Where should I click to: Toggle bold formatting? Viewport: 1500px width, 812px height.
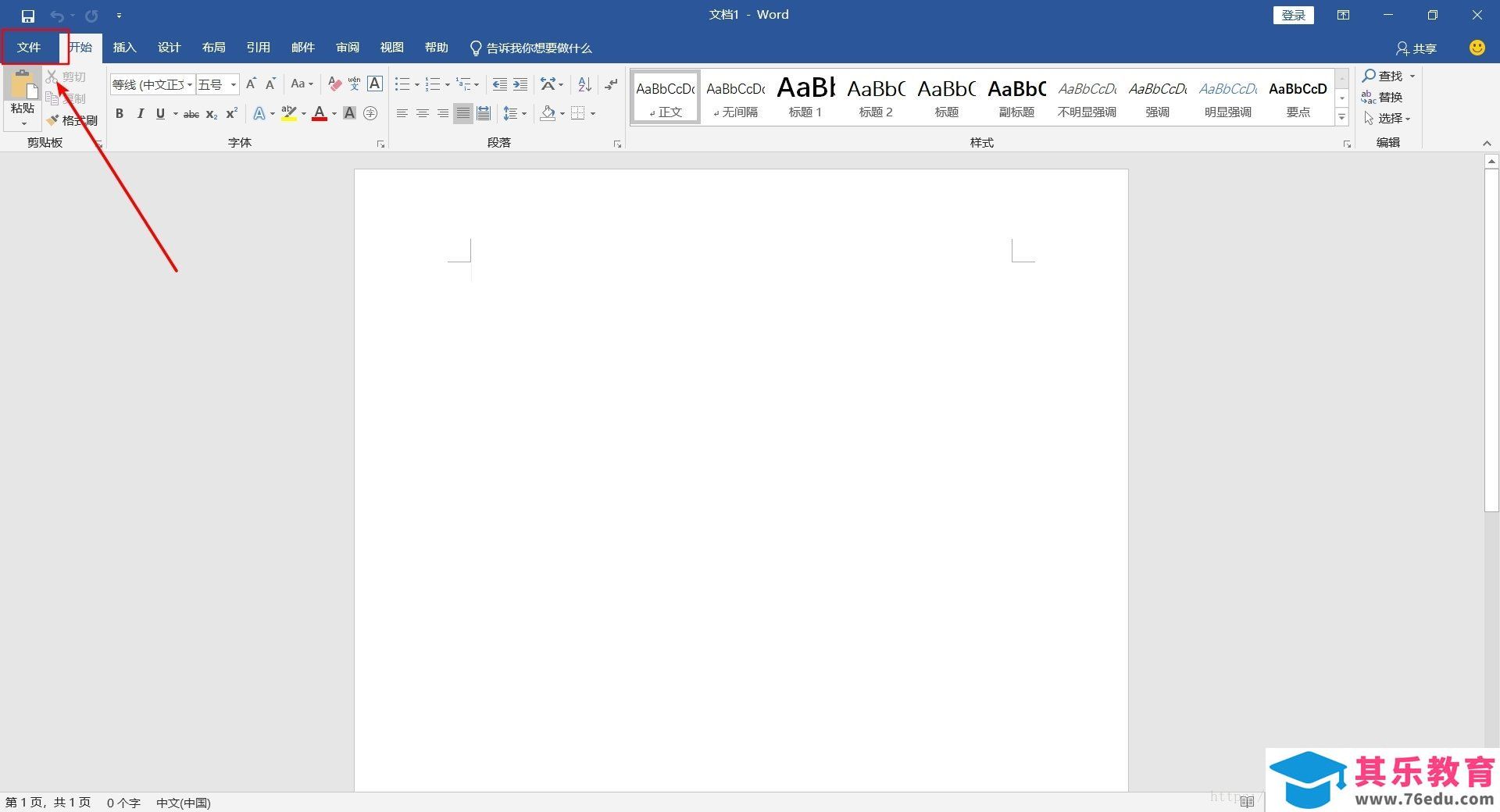(120, 114)
